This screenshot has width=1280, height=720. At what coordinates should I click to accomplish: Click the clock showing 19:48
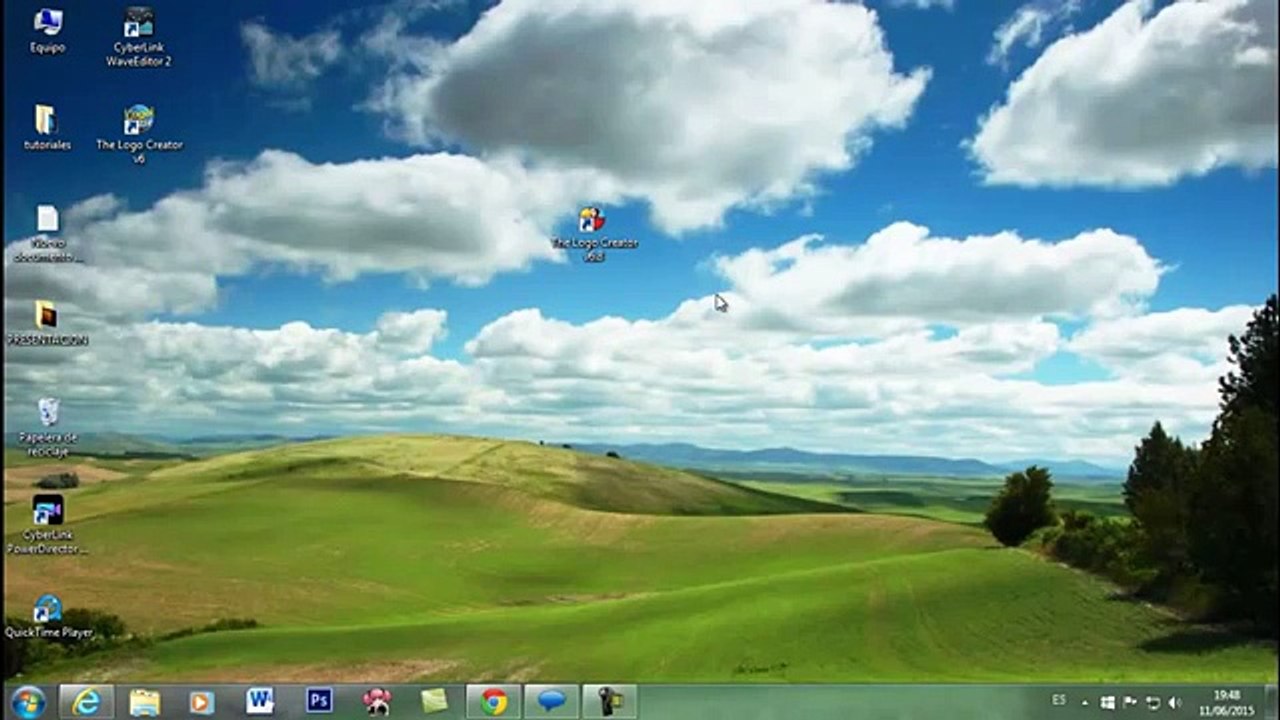(1227, 702)
